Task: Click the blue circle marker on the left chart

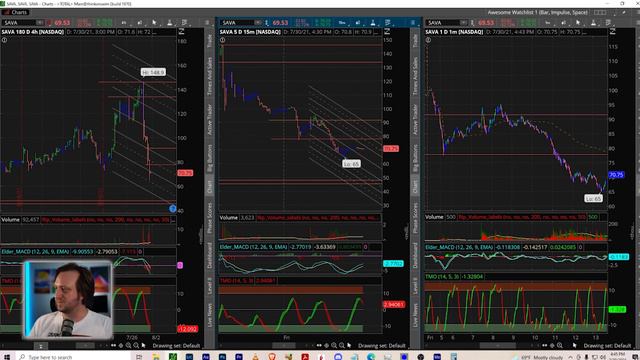Action: (173, 209)
